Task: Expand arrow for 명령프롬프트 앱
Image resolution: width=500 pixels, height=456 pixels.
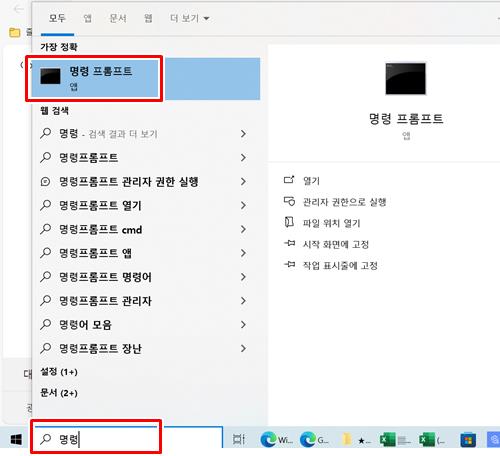Action: coord(243,253)
